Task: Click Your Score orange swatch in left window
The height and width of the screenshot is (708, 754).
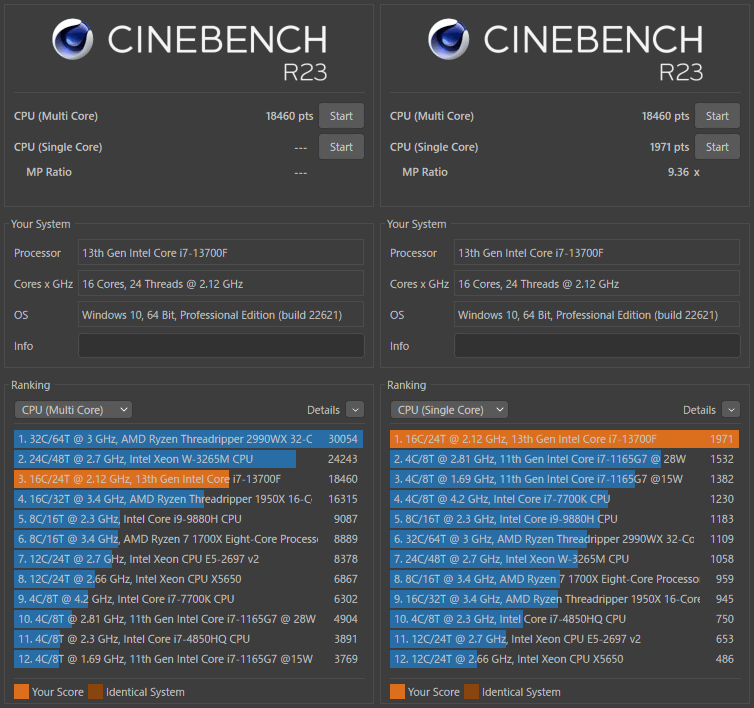Action: click(x=22, y=692)
